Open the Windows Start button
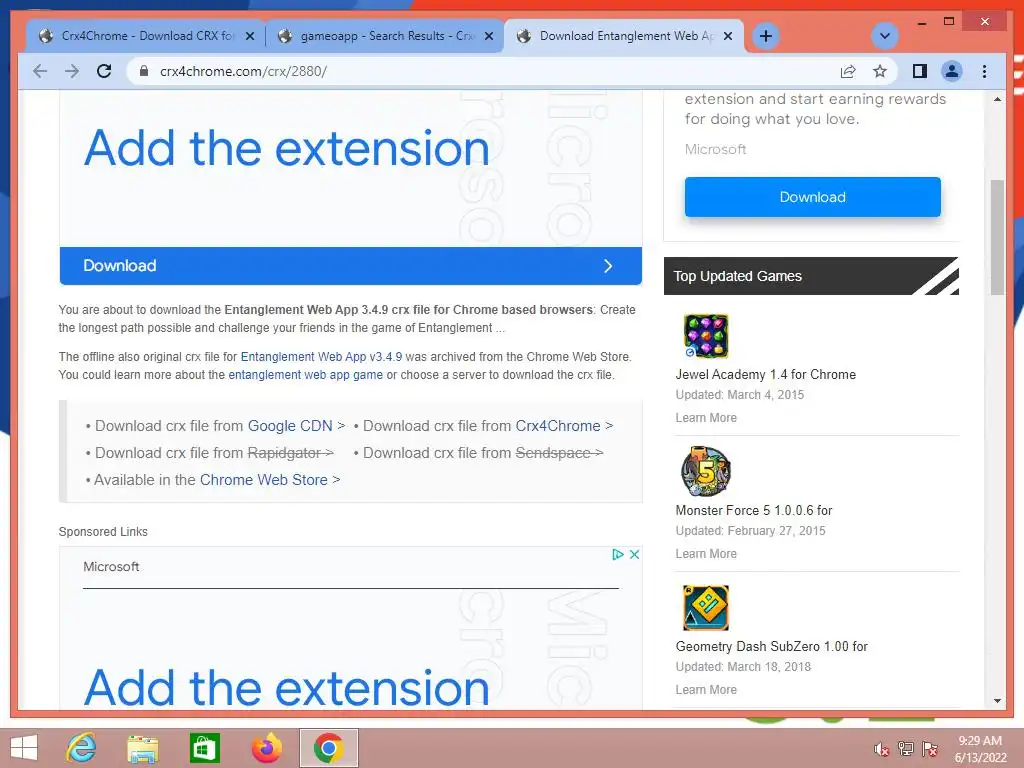 [24, 748]
